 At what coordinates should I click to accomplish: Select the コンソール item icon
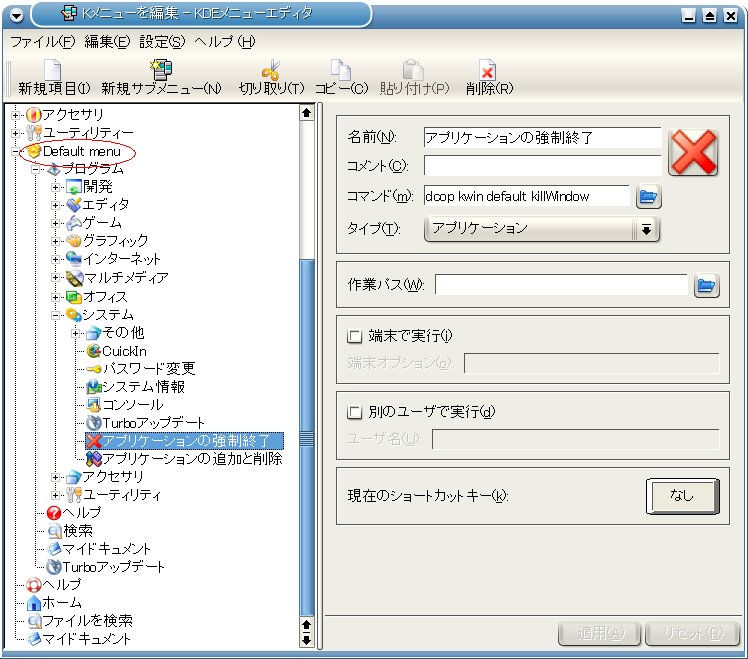(94, 405)
